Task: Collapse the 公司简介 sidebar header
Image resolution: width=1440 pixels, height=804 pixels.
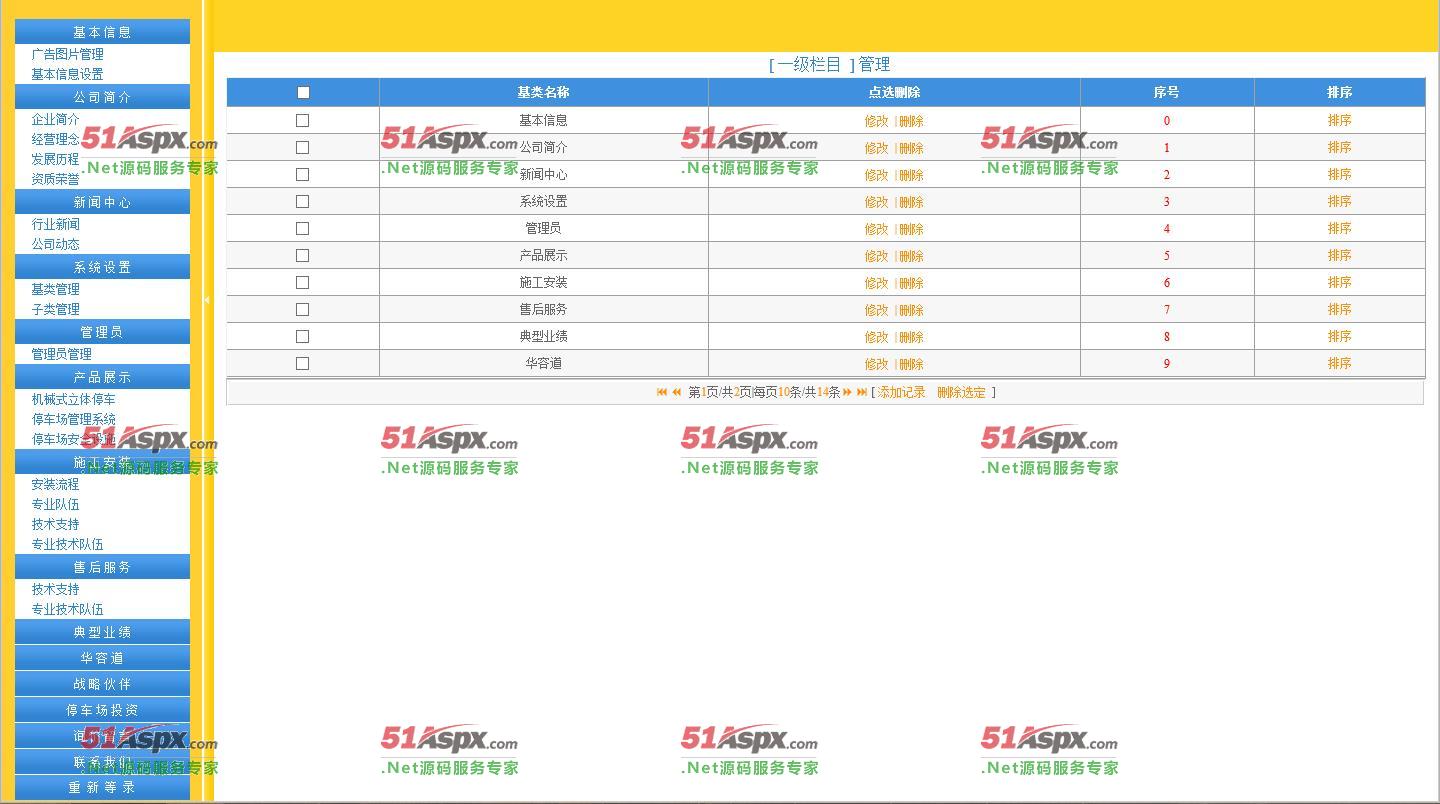Action: pyautogui.click(x=102, y=97)
